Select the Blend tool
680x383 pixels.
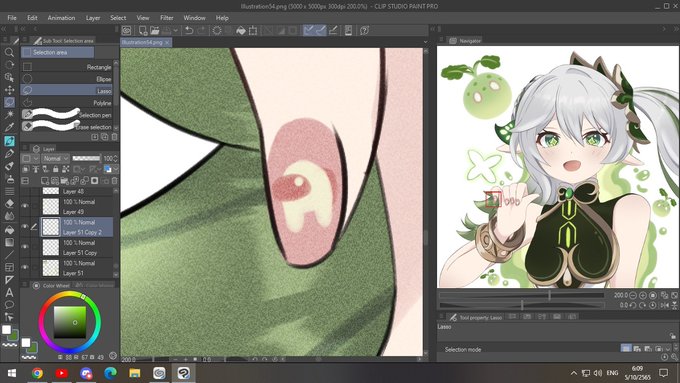[9, 216]
